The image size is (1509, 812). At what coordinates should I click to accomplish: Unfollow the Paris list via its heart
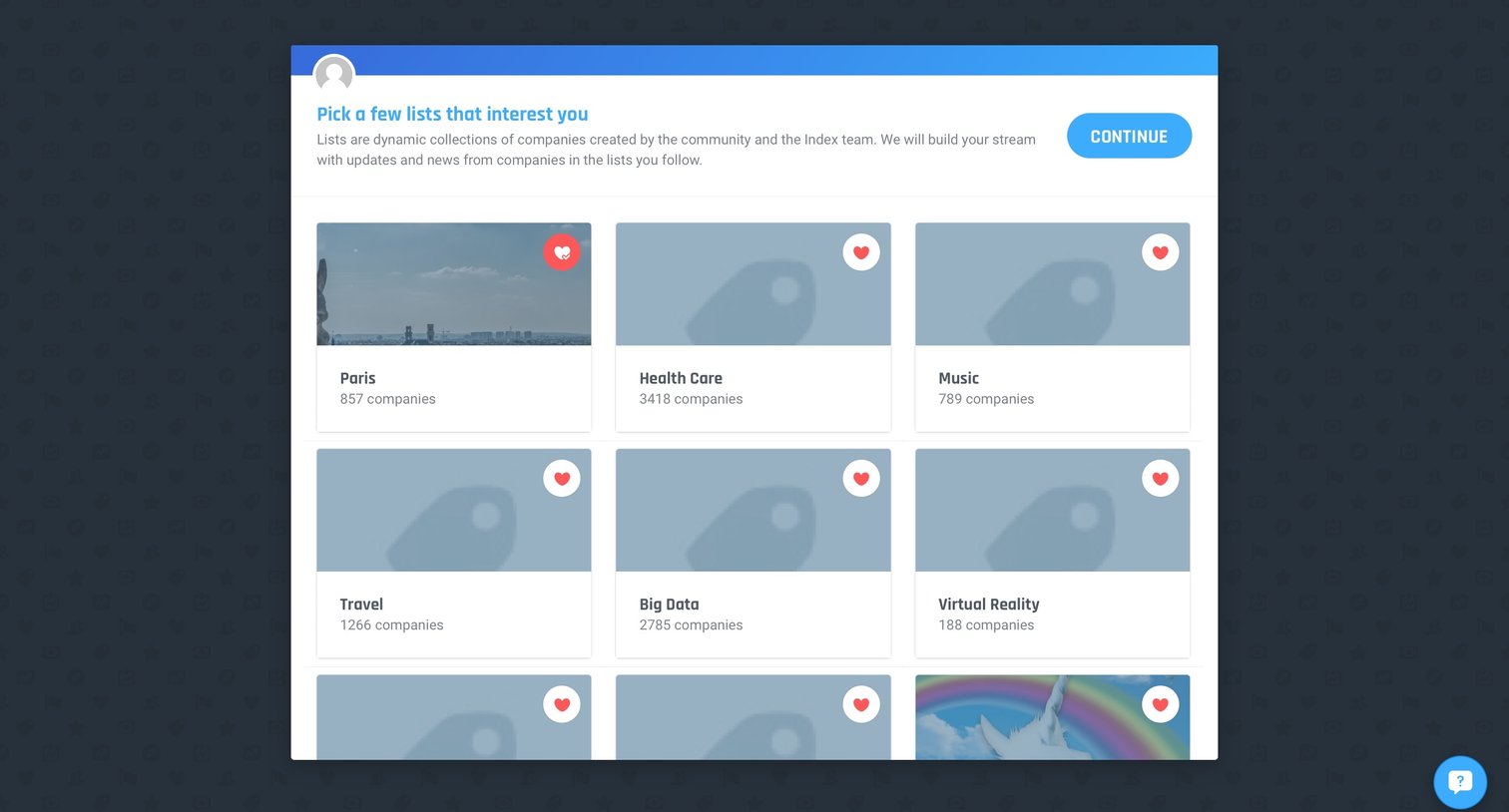tap(562, 252)
